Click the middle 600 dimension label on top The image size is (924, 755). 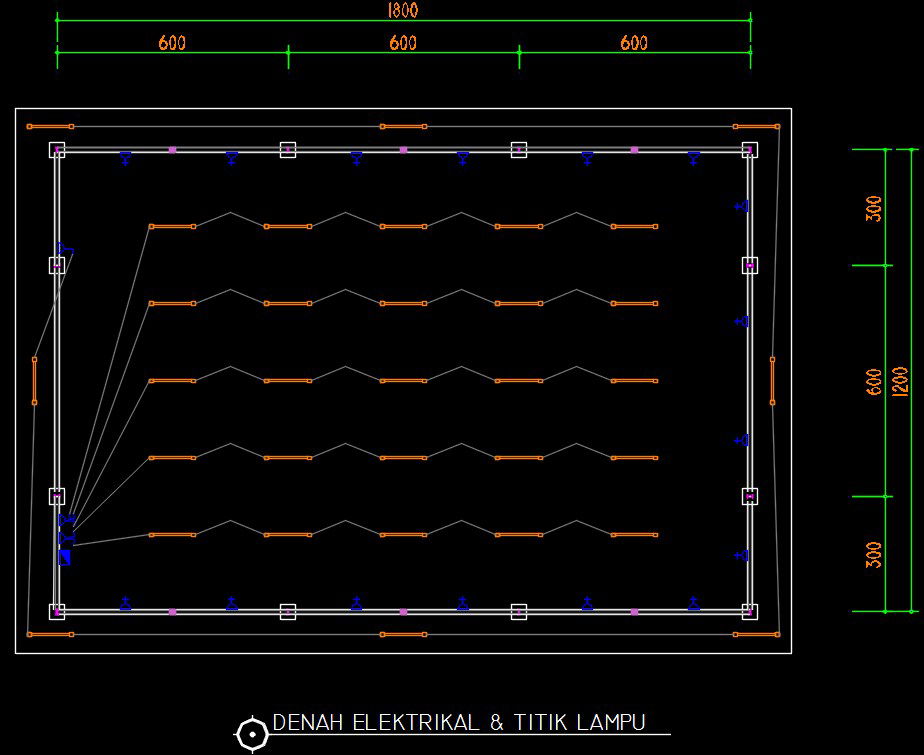click(x=403, y=43)
